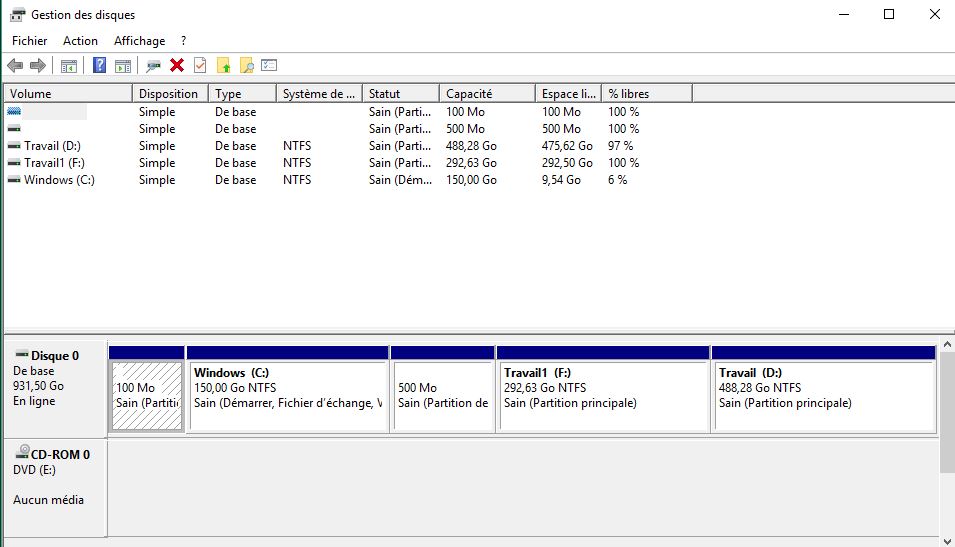Image resolution: width=955 pixels, height=547 pixels.
Task: Click the red X delete icon
Action: point(177,66)
